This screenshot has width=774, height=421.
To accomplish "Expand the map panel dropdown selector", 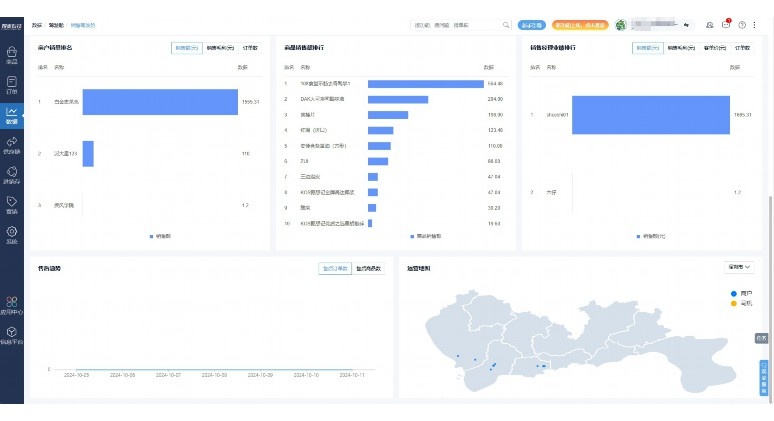I will (x=738, y=267).
